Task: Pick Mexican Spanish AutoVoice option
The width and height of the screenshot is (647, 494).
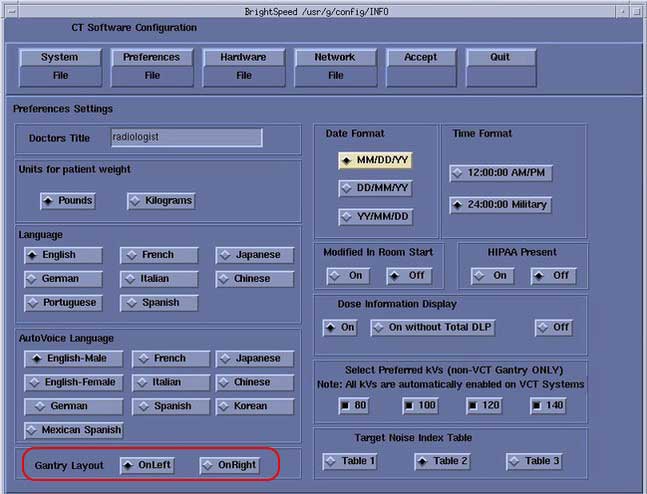Action: tap(74, 430)
